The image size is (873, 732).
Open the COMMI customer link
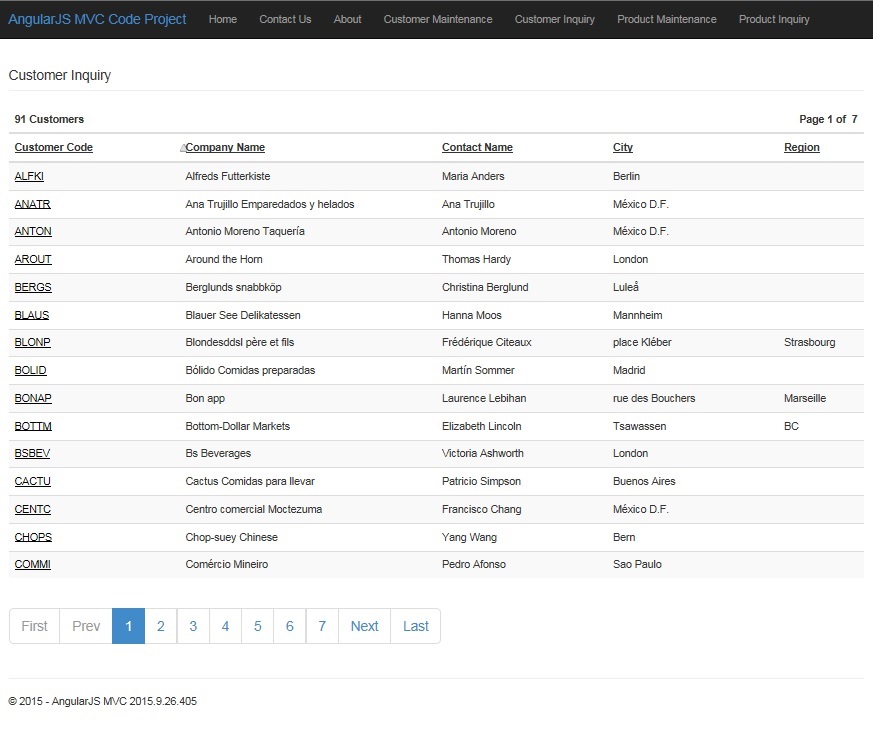(33, 564)
